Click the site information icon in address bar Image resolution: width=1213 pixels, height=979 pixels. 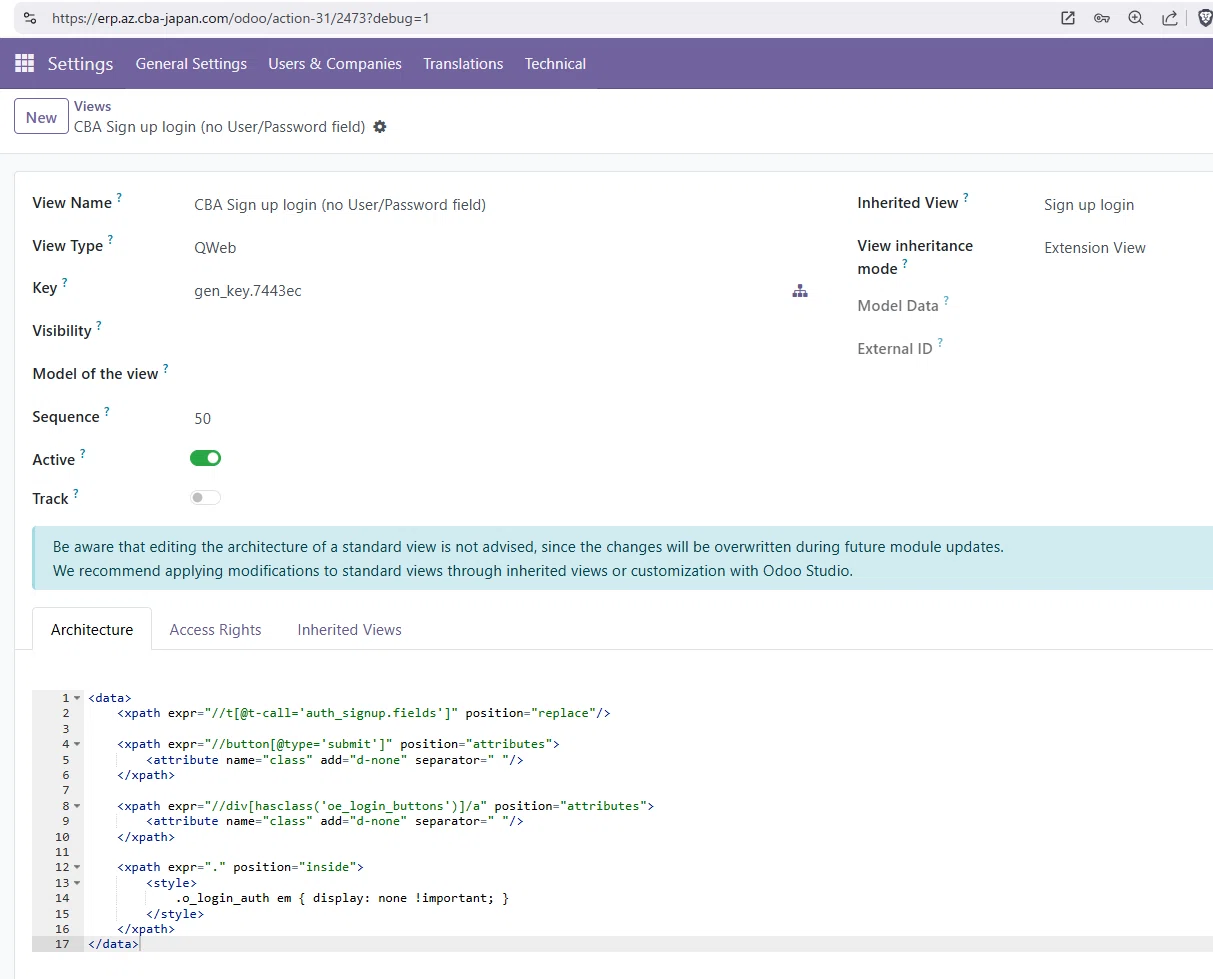pyautogui.click(x=30, y=18)
